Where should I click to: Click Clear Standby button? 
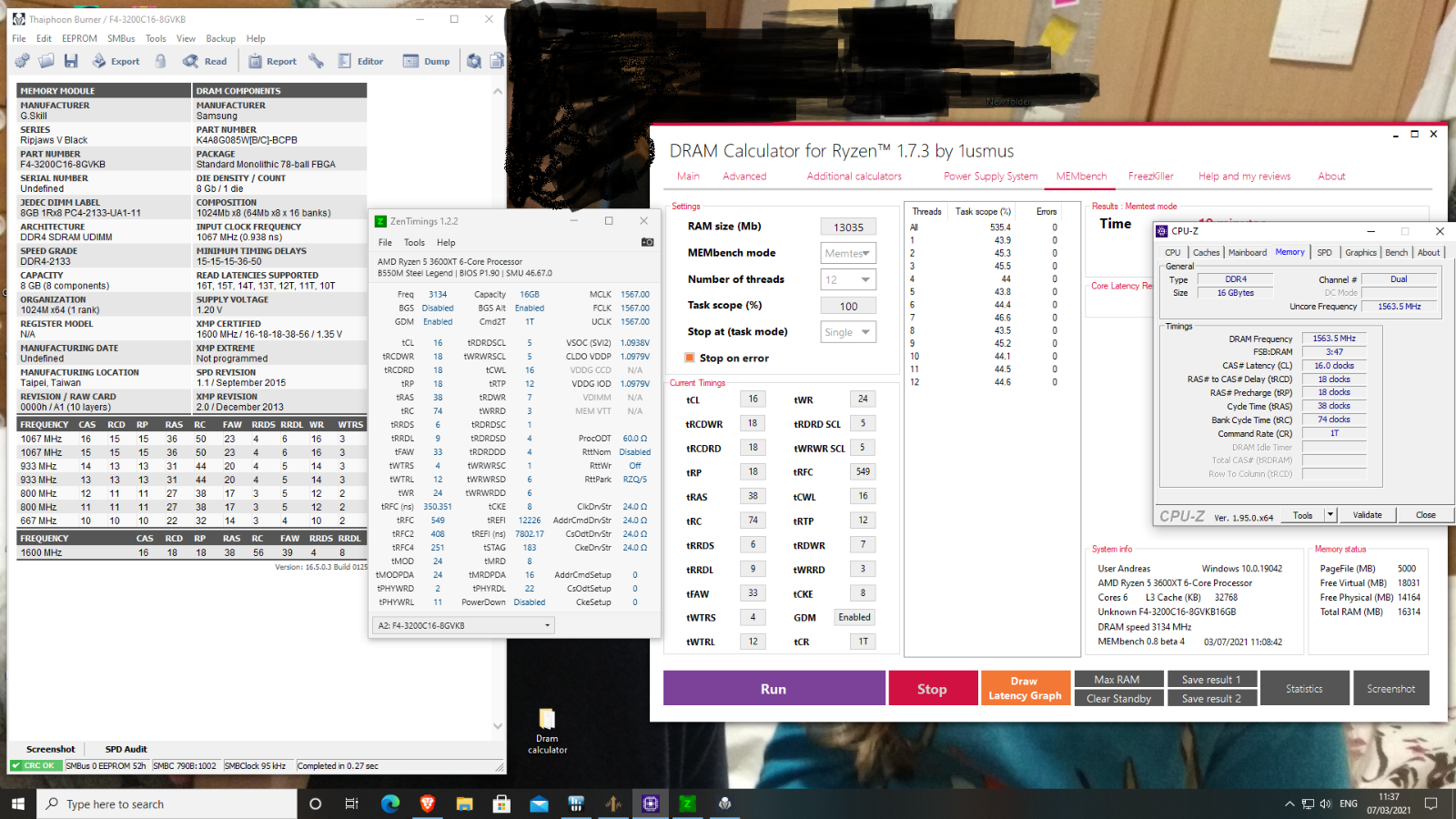[1117, 698]
